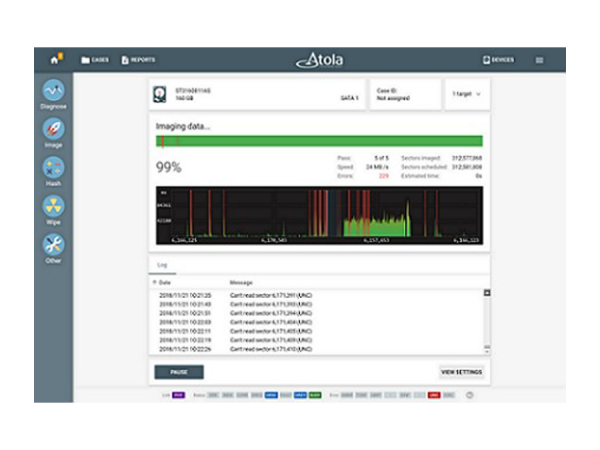Click the green imaging progress bar
Screen dimensions: 600x450
(x=319, y=141)
